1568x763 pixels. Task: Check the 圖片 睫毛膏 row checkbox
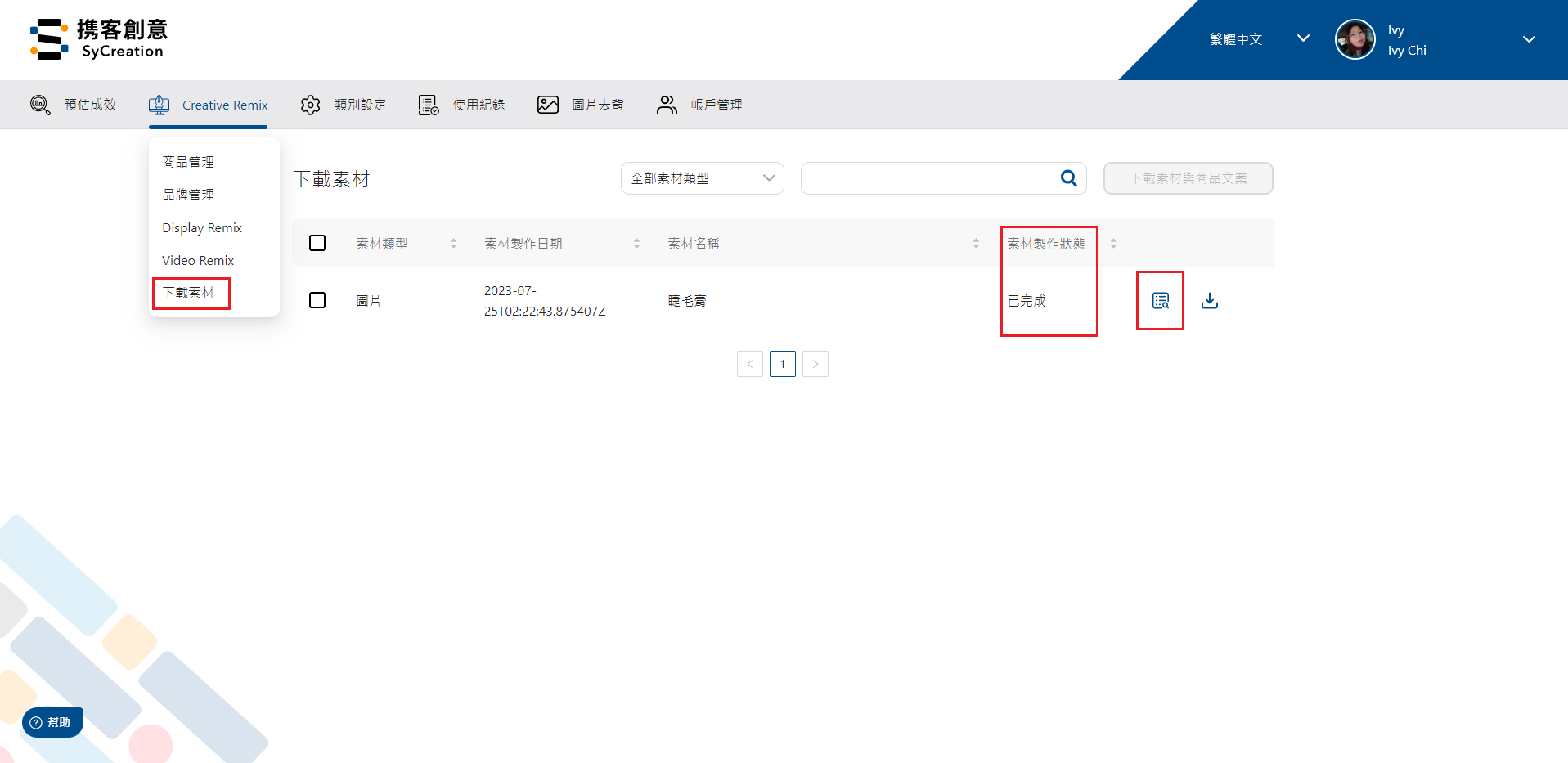(317, 300)
